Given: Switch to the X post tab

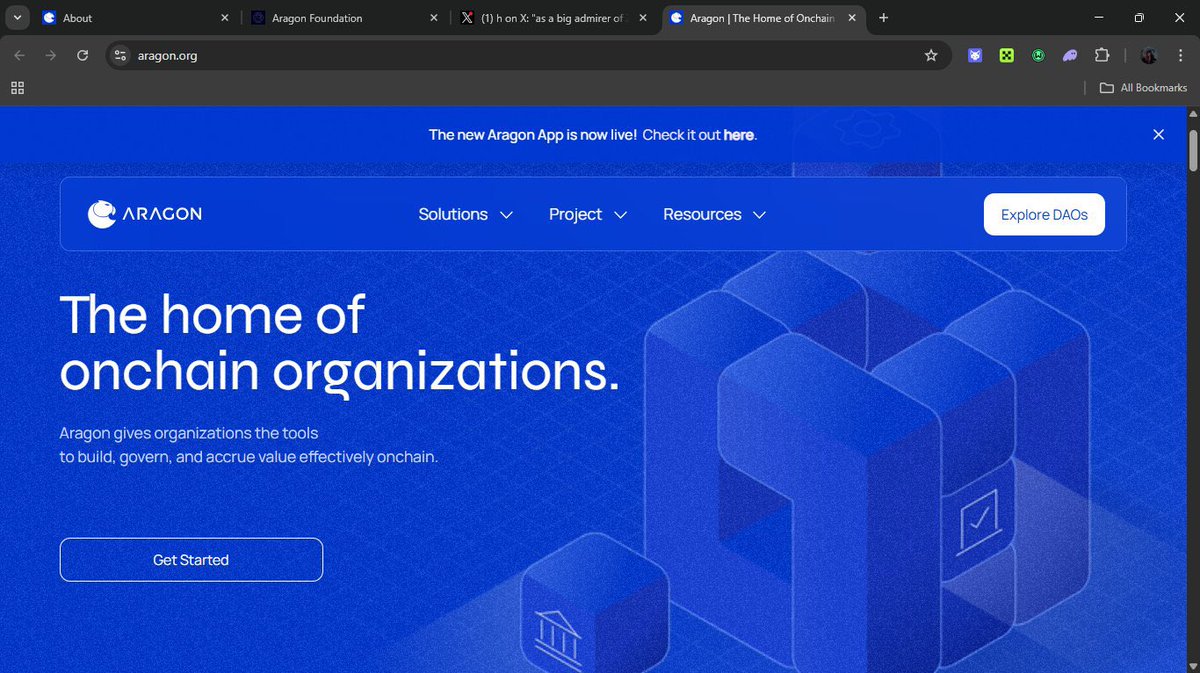Looking at the screenshot, I should 552,18.
